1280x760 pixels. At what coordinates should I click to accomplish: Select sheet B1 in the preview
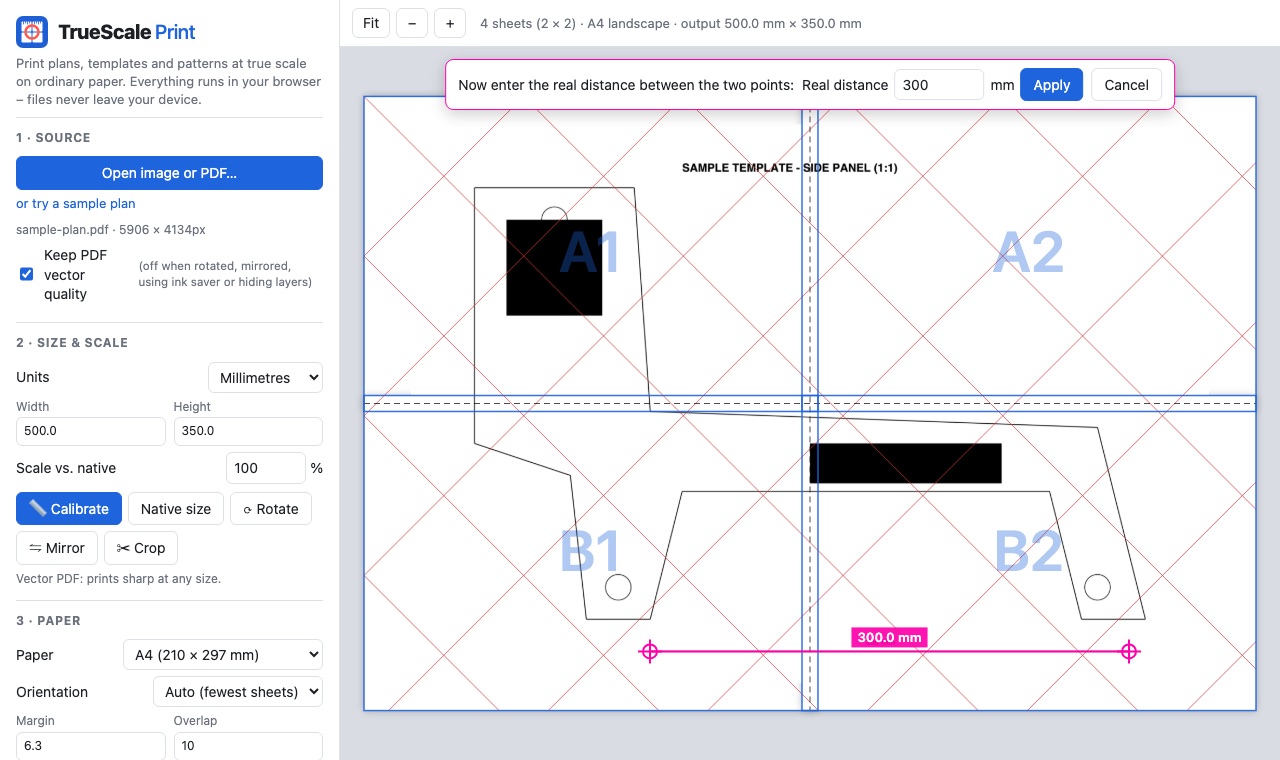(x=588, y=552)
